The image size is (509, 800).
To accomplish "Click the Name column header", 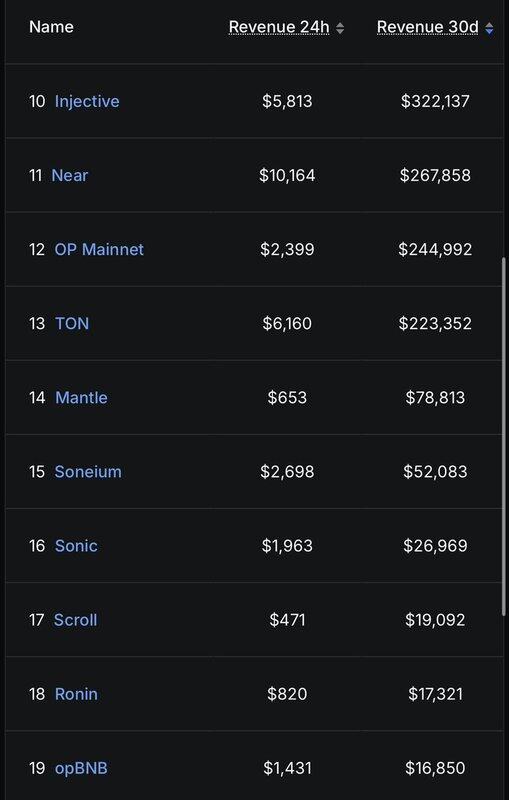I will 51,27.
